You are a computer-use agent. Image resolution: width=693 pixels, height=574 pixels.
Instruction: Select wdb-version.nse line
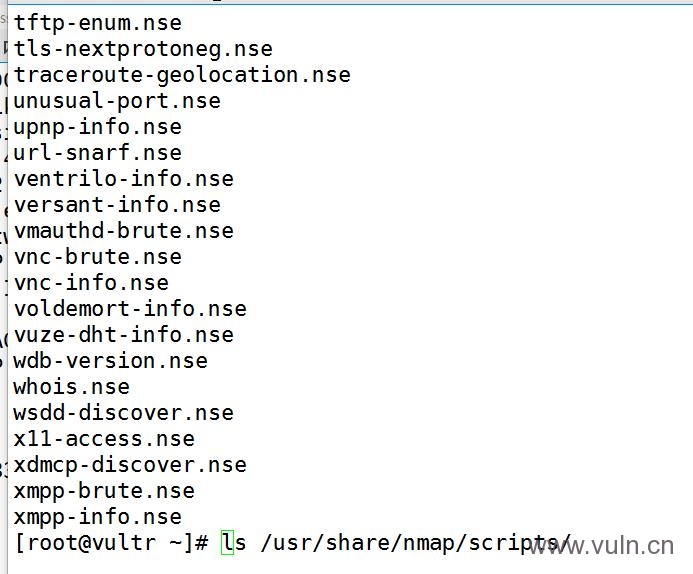110,361
